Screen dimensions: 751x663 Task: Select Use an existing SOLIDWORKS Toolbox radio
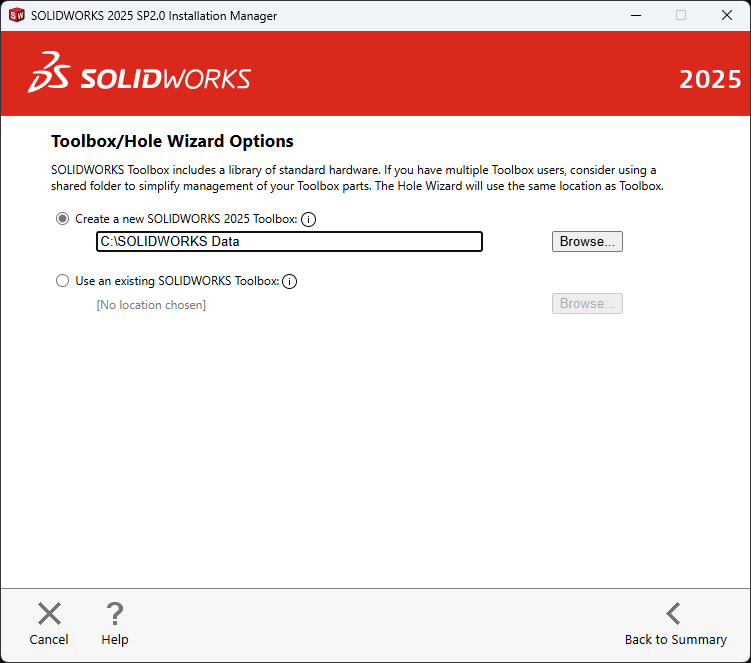point(63,282)
